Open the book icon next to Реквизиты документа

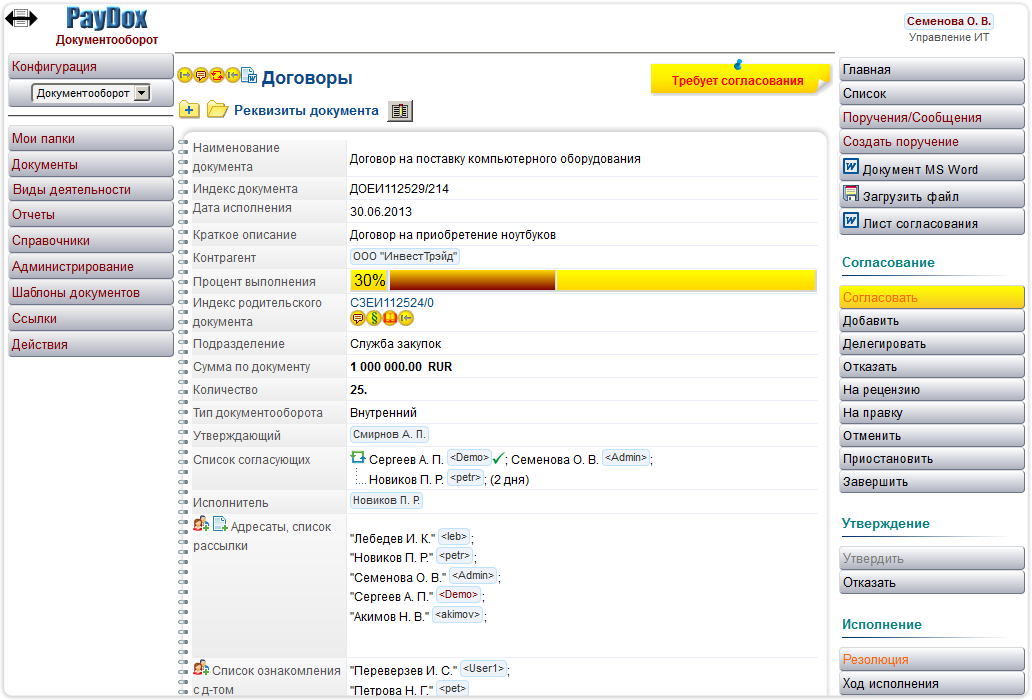(400, 111)
